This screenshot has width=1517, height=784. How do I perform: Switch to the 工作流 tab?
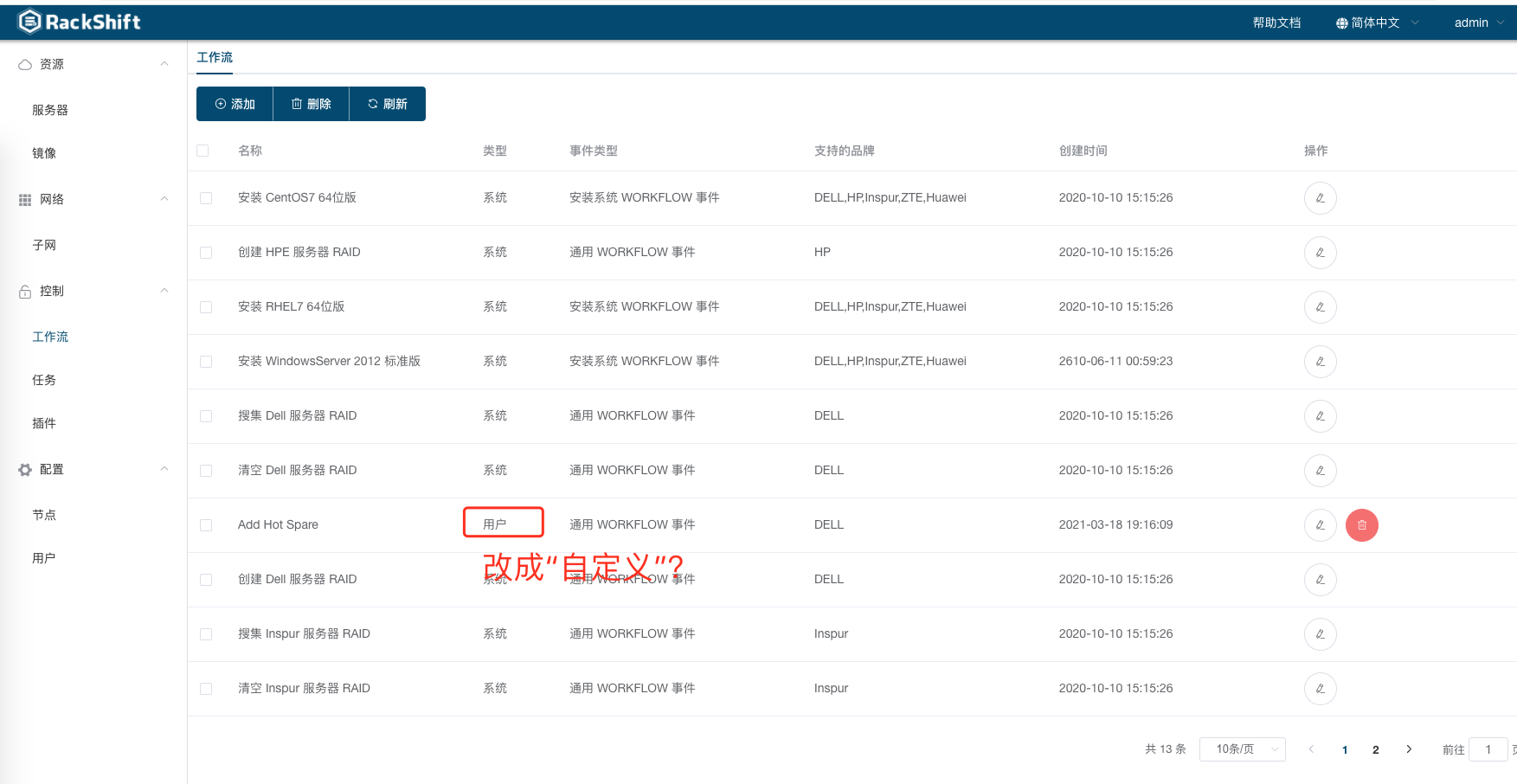pos(215,57)
